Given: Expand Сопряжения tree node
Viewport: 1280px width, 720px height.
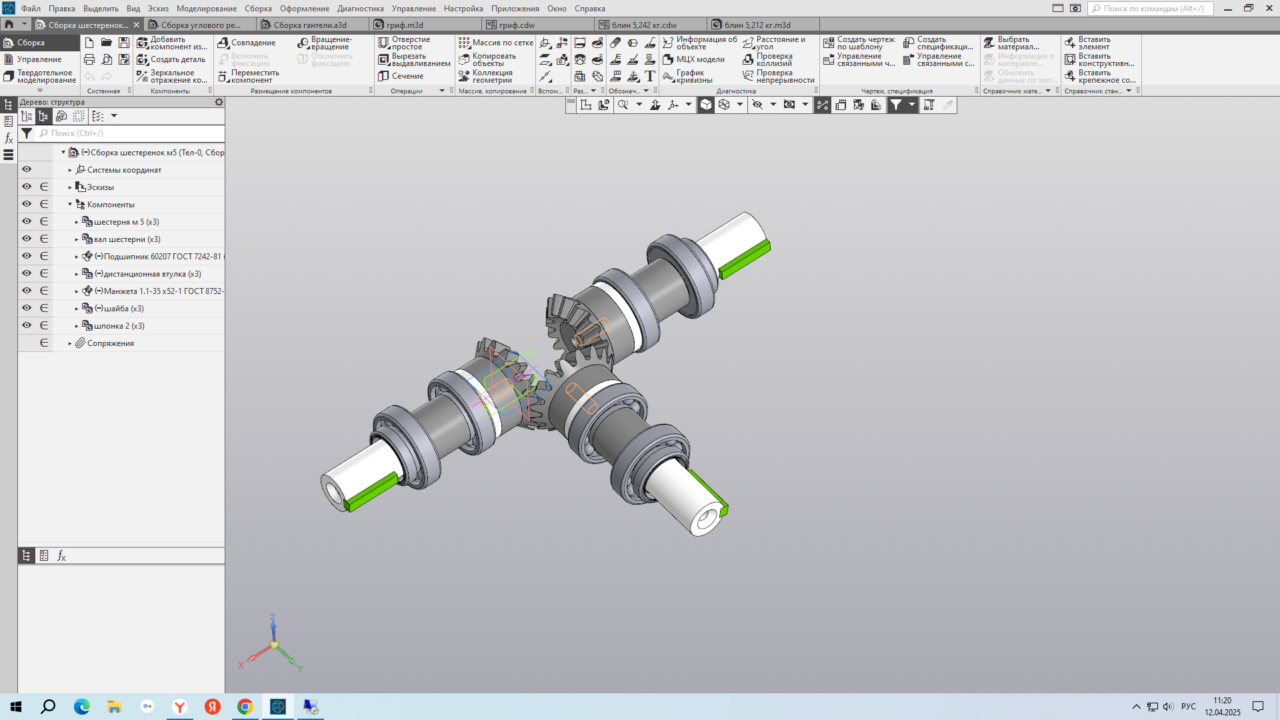Looking at the screenshot, I should (x=70, y=343).
